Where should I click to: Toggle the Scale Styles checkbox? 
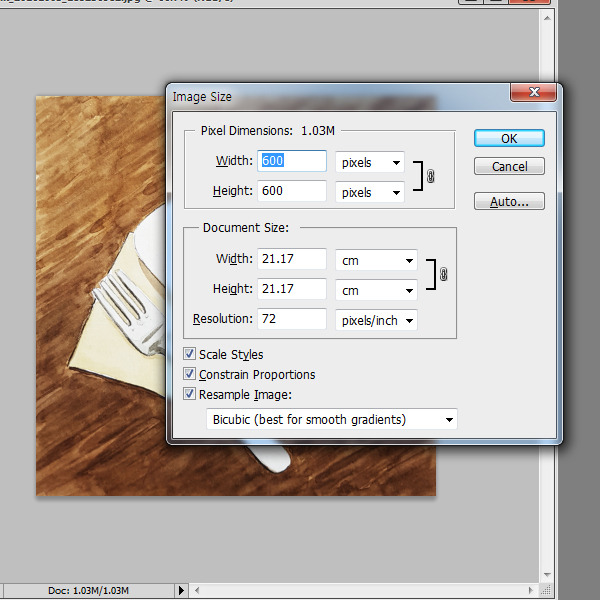click(189, 354)
